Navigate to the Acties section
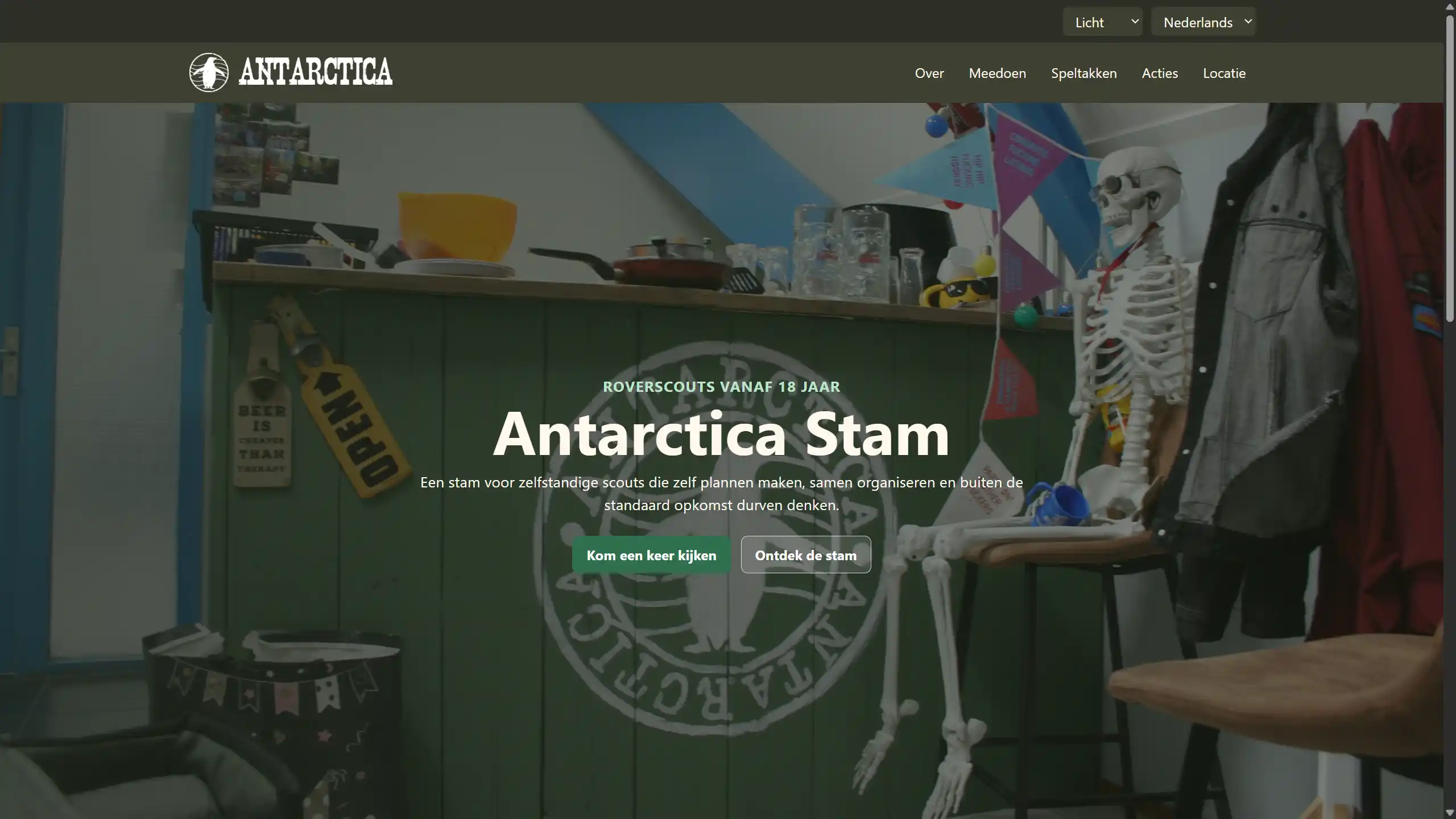This screenshot has width=1456, height=819. point(1160,73)
